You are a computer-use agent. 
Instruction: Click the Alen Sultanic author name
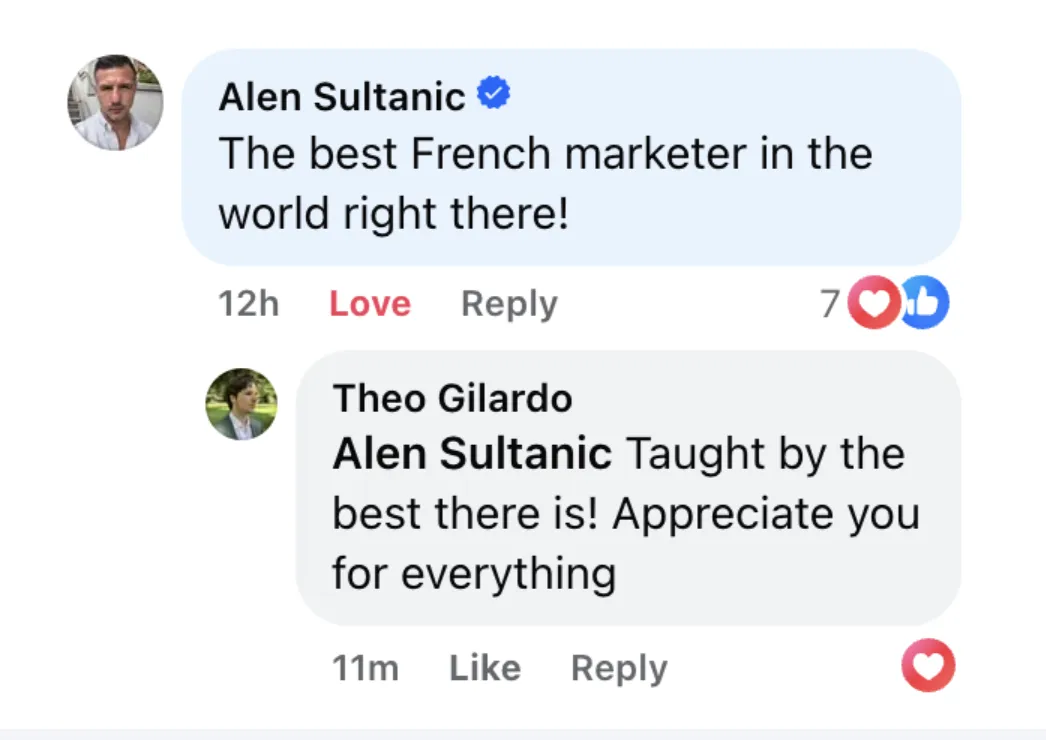pos(342,97)
